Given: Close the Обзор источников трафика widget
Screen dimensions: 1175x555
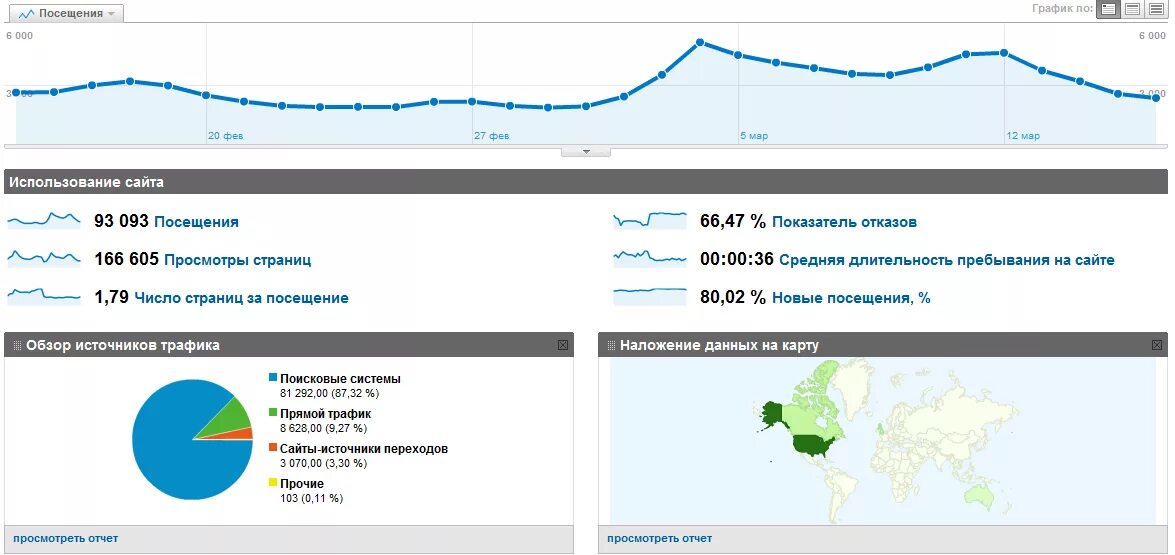Looking at the screenshot, I should coord(563,345).
